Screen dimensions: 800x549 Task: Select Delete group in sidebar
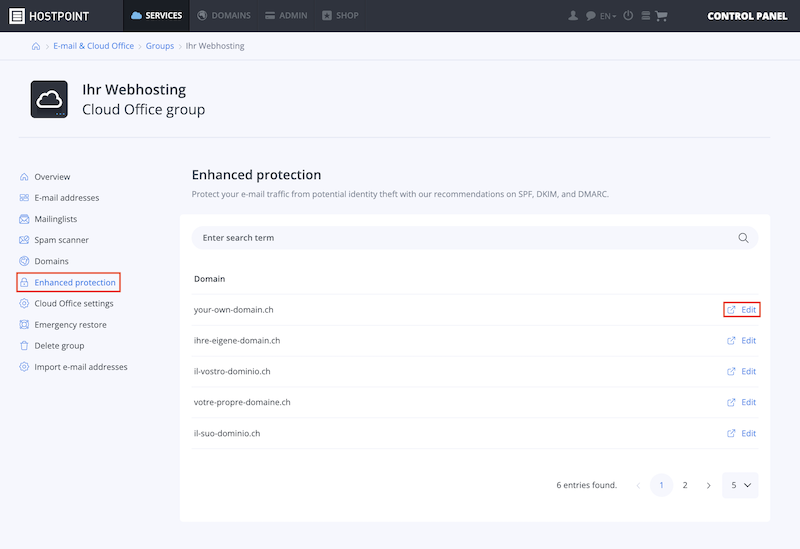[x=59, y=345]
